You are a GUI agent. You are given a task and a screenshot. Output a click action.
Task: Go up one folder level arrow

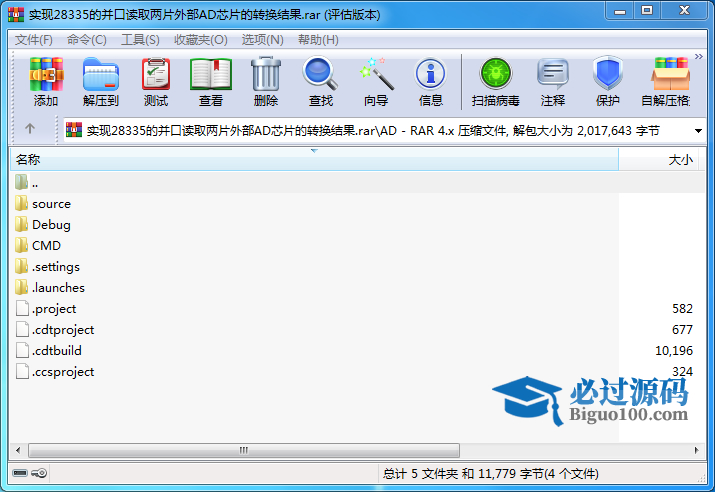[x=30, y=129]
